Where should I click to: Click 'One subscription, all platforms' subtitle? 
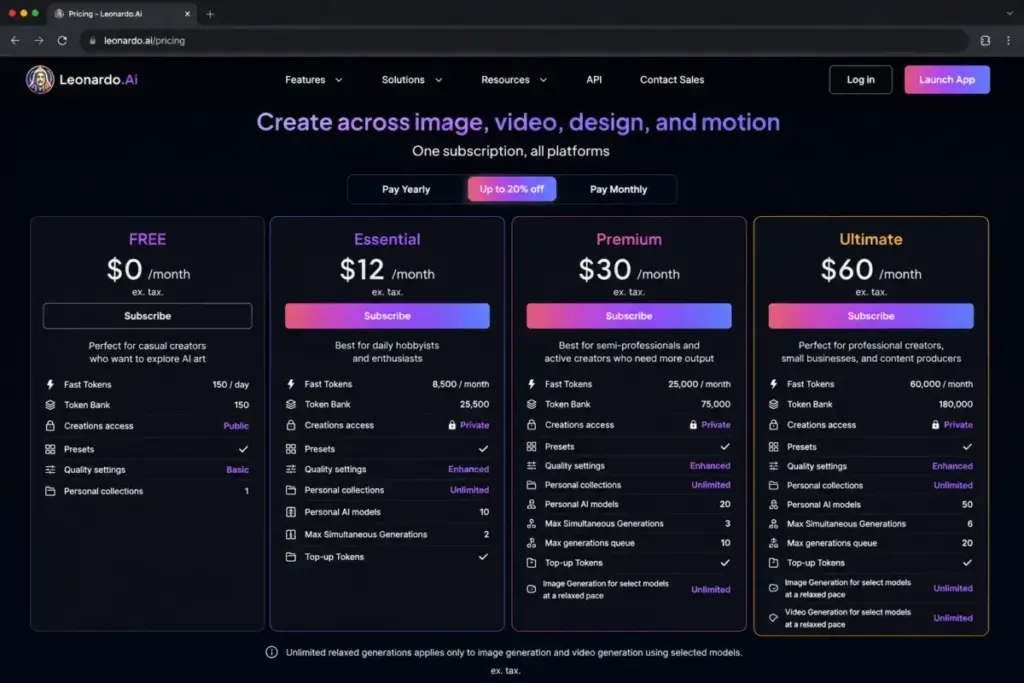[511, 151]
